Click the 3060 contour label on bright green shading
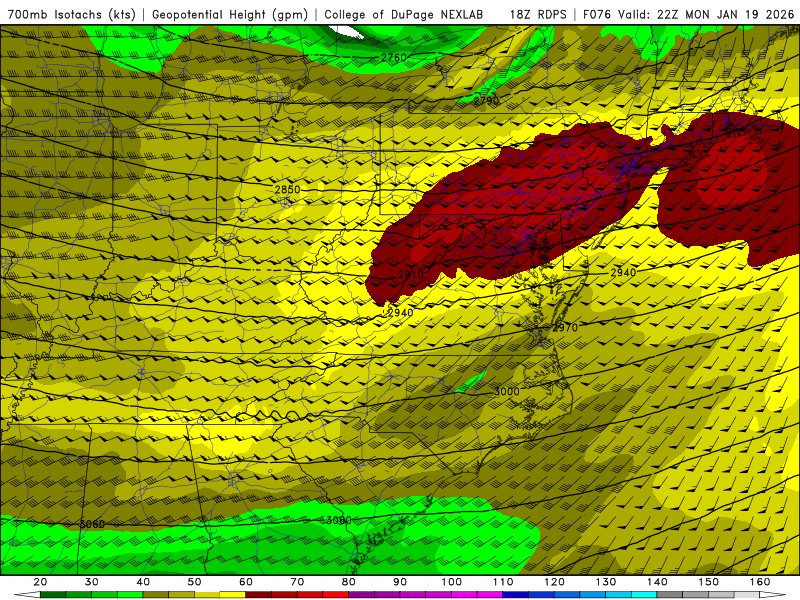800x600 pixels. coord(339,520)
